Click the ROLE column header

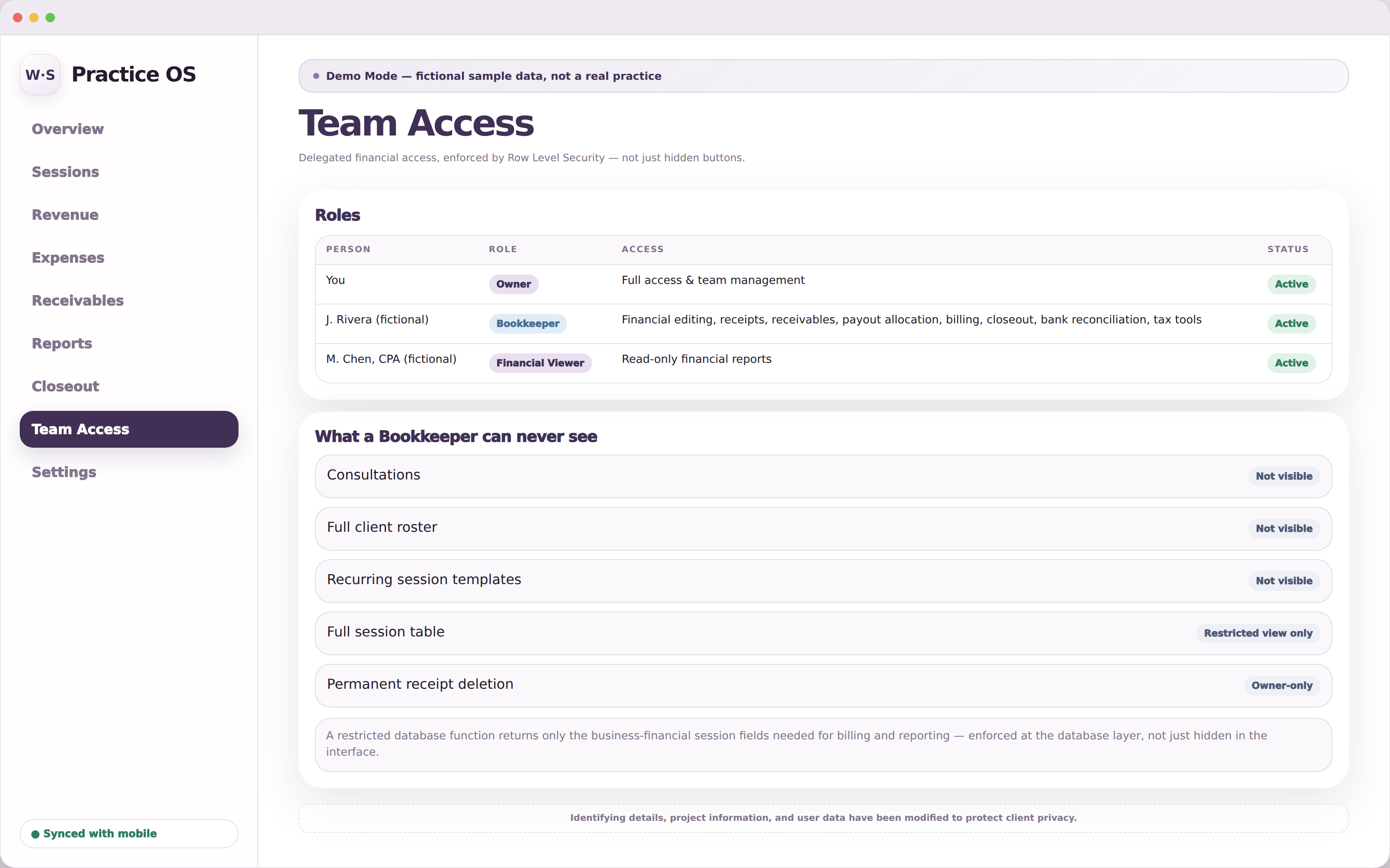[503, 249]
